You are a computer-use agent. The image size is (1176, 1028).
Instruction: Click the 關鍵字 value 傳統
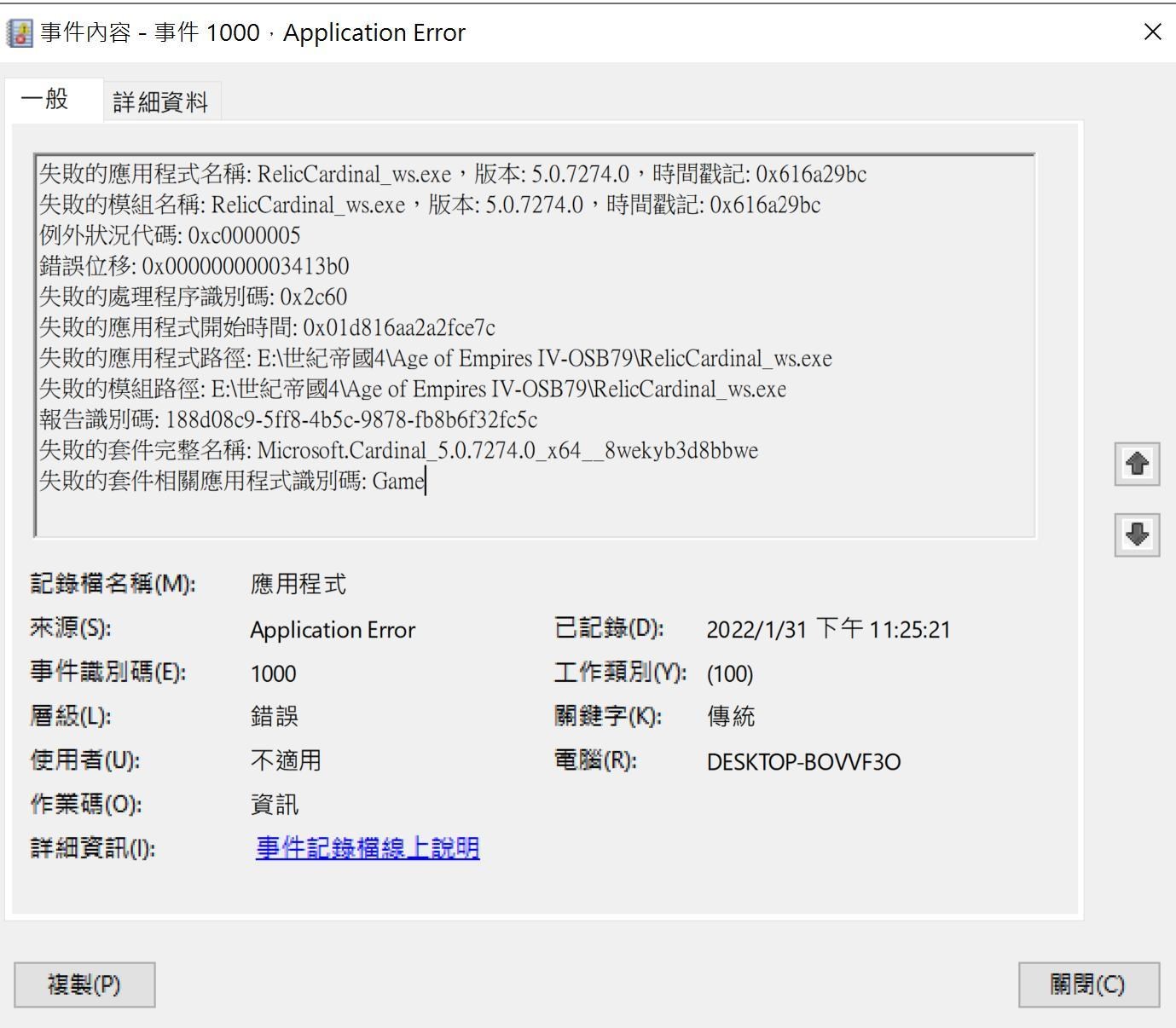tap(731, 716)
